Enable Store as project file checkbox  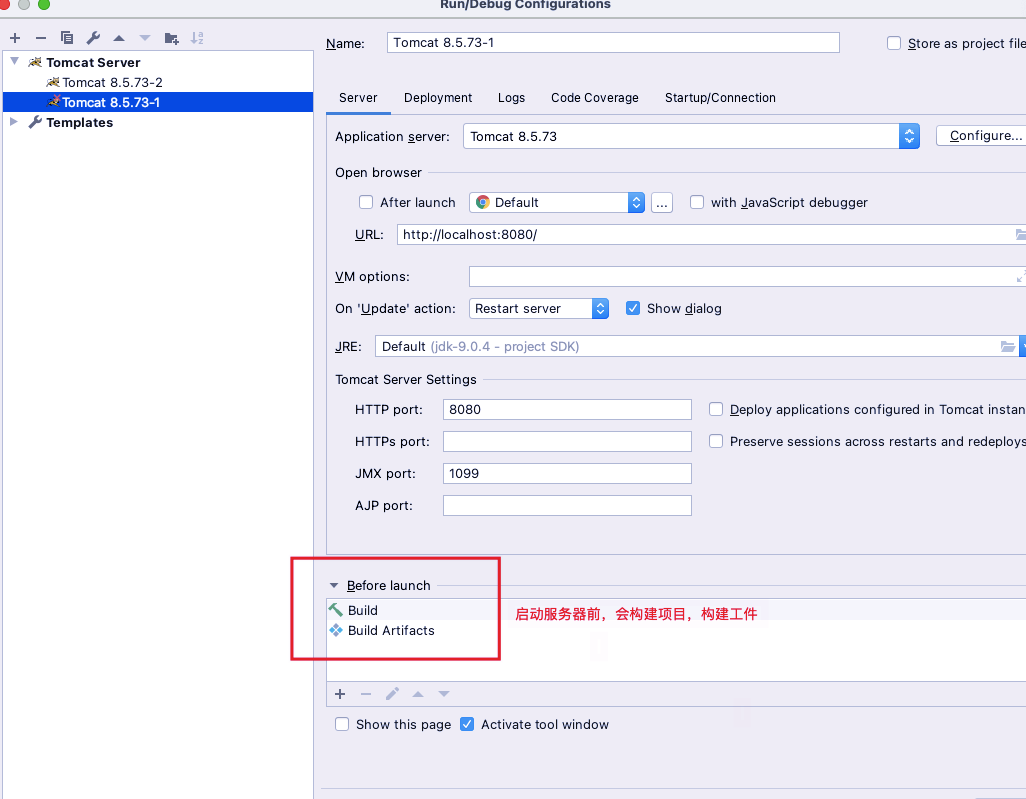[894, 43]
